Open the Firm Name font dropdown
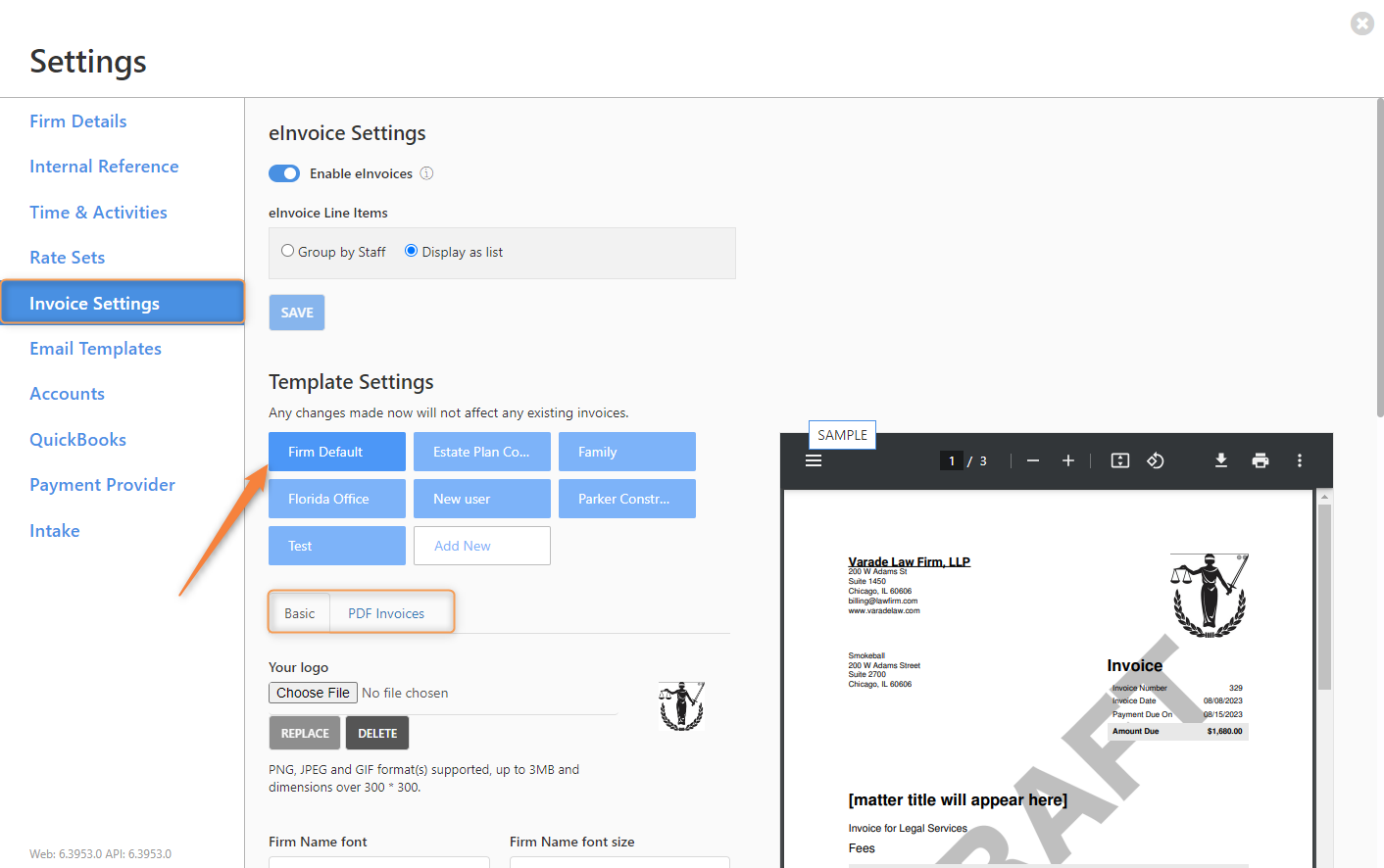The width and height of the screenshot is (1384, 868). (379, 862)
